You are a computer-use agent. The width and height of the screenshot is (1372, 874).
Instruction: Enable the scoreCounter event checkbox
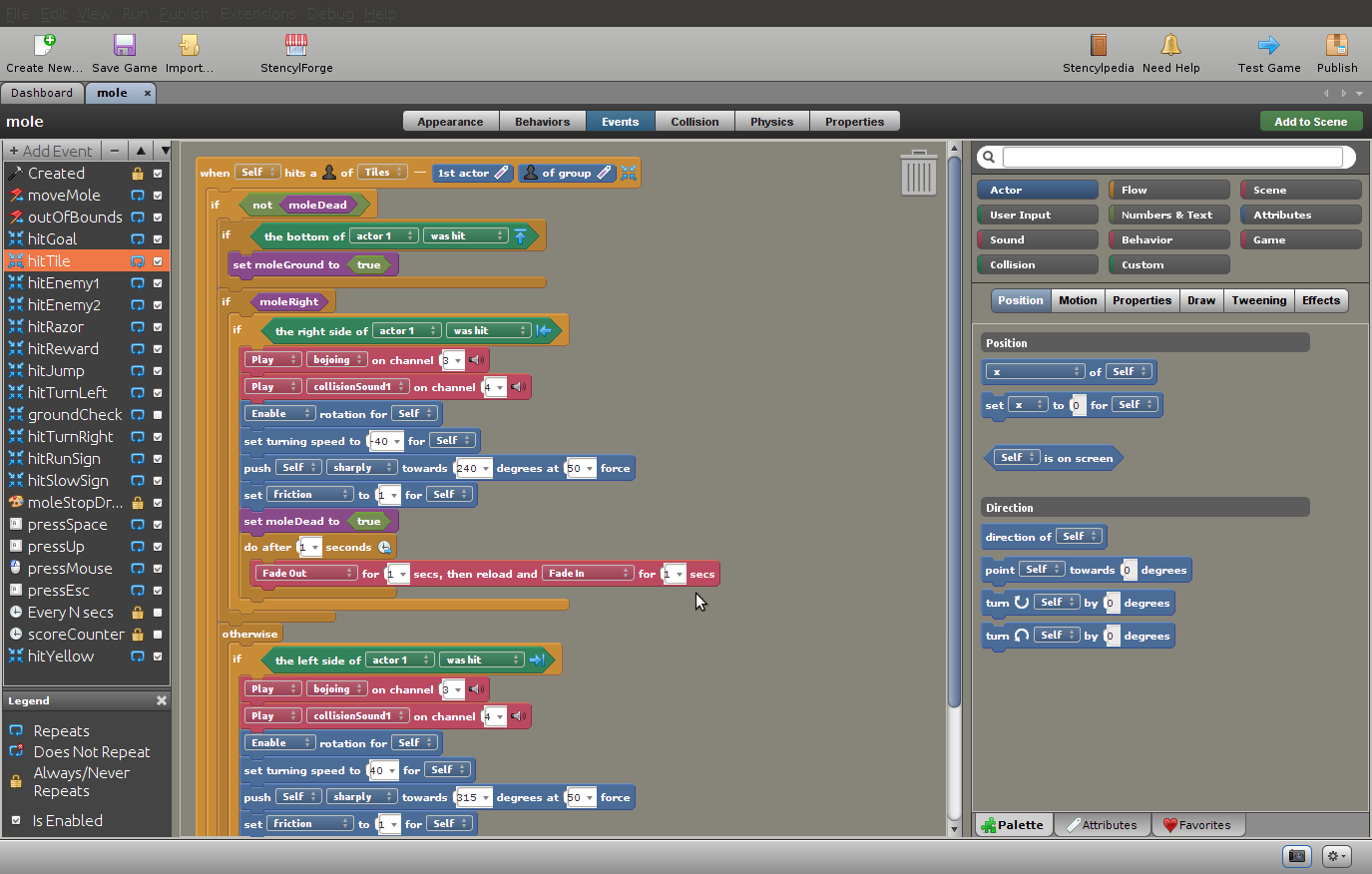tap(158, 635)
